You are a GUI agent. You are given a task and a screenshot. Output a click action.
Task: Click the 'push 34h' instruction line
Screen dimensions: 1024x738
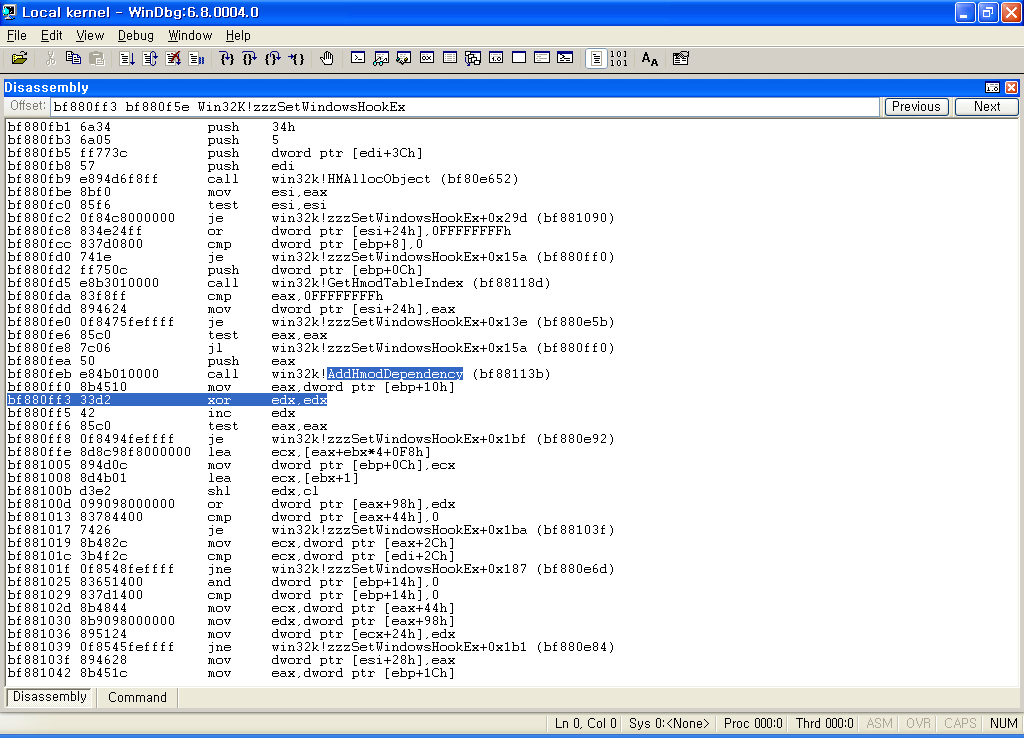coord(152,127)
